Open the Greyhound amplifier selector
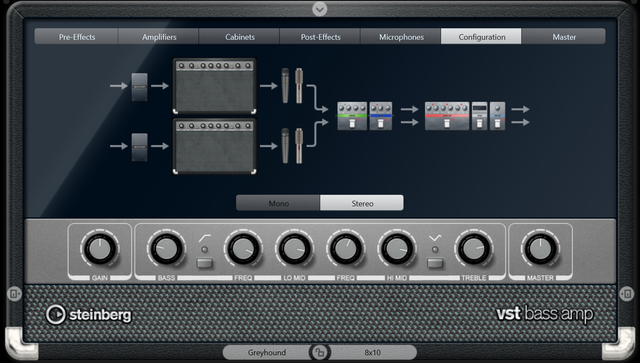640x363 pixels. pyautogui.click(x=267, y=352)
